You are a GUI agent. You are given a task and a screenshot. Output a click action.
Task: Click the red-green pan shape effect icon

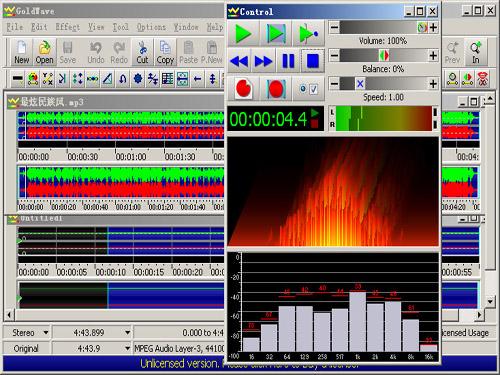pos(467,79)
